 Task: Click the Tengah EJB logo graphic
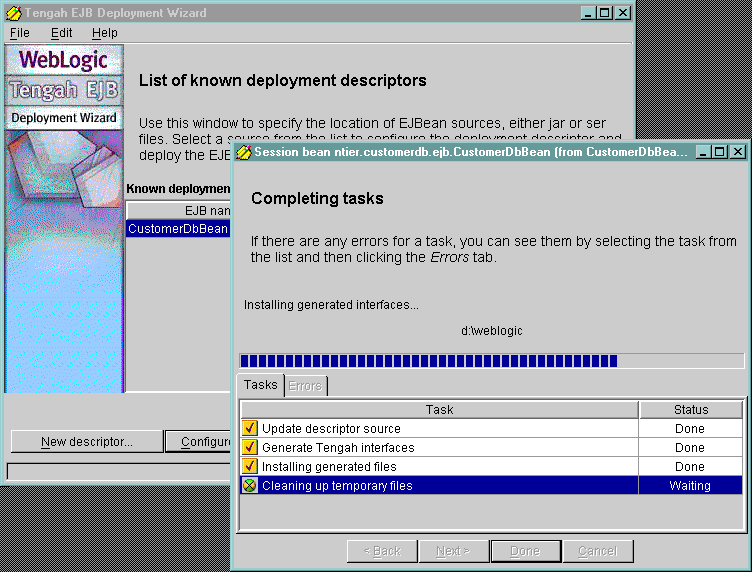tap(64, 90)
